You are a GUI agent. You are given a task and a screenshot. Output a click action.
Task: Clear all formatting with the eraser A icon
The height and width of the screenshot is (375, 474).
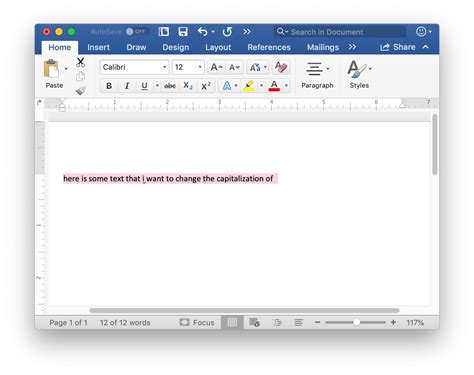pos(281,67)
